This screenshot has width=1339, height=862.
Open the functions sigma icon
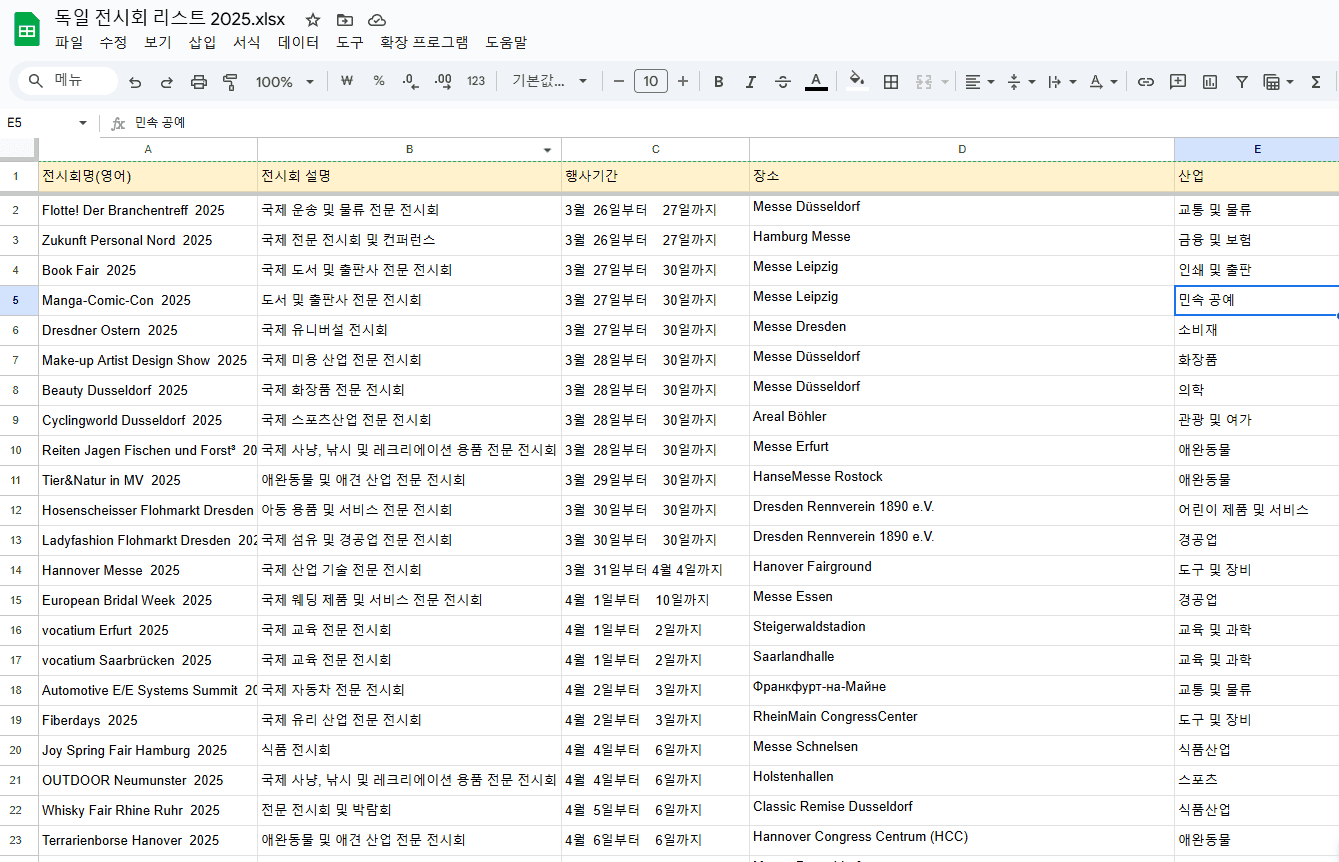click(1316, 82)
